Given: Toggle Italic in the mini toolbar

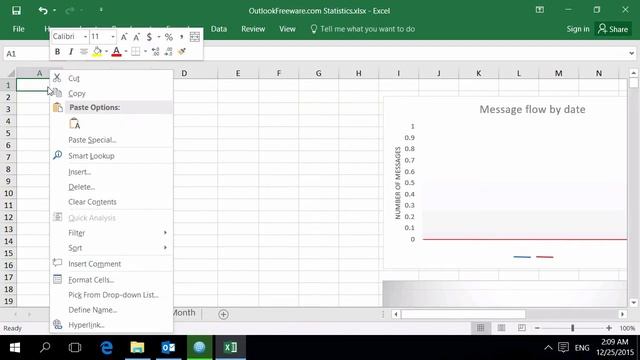Looking at the screenshot, I should [71, 52].
